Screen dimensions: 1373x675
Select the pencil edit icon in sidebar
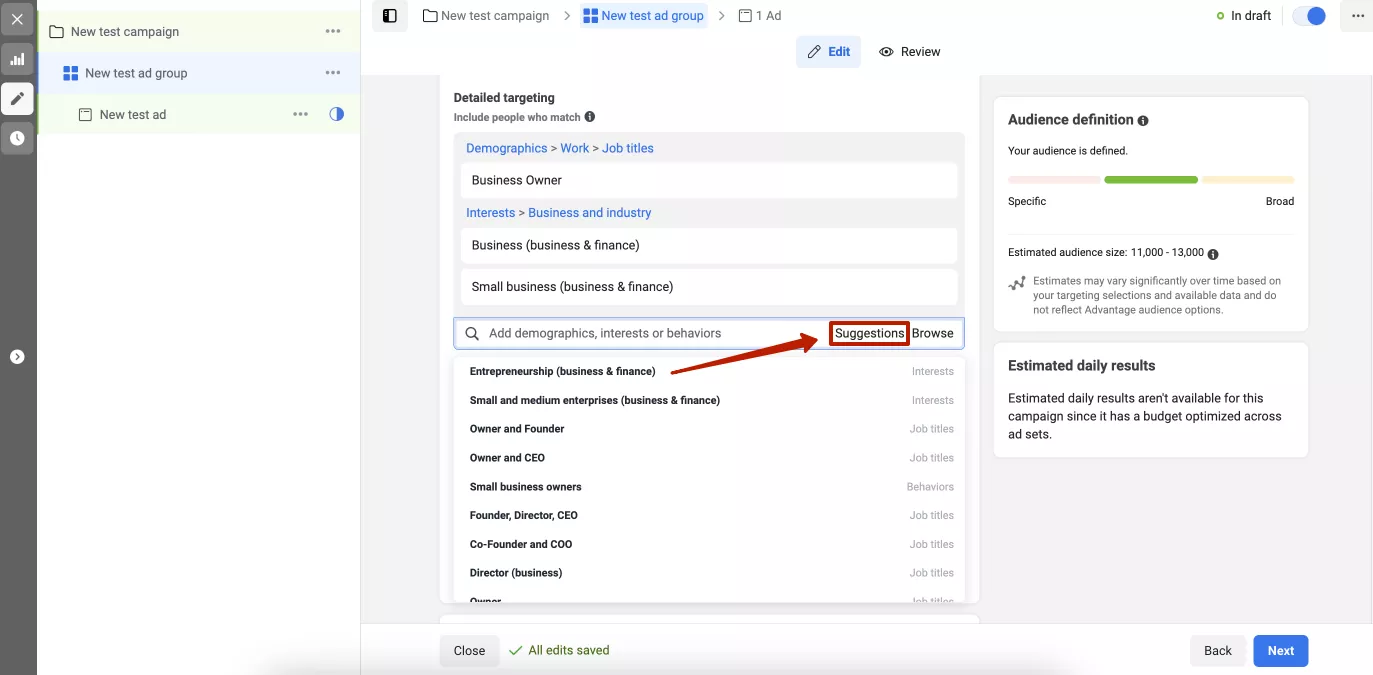coord(17,99)
